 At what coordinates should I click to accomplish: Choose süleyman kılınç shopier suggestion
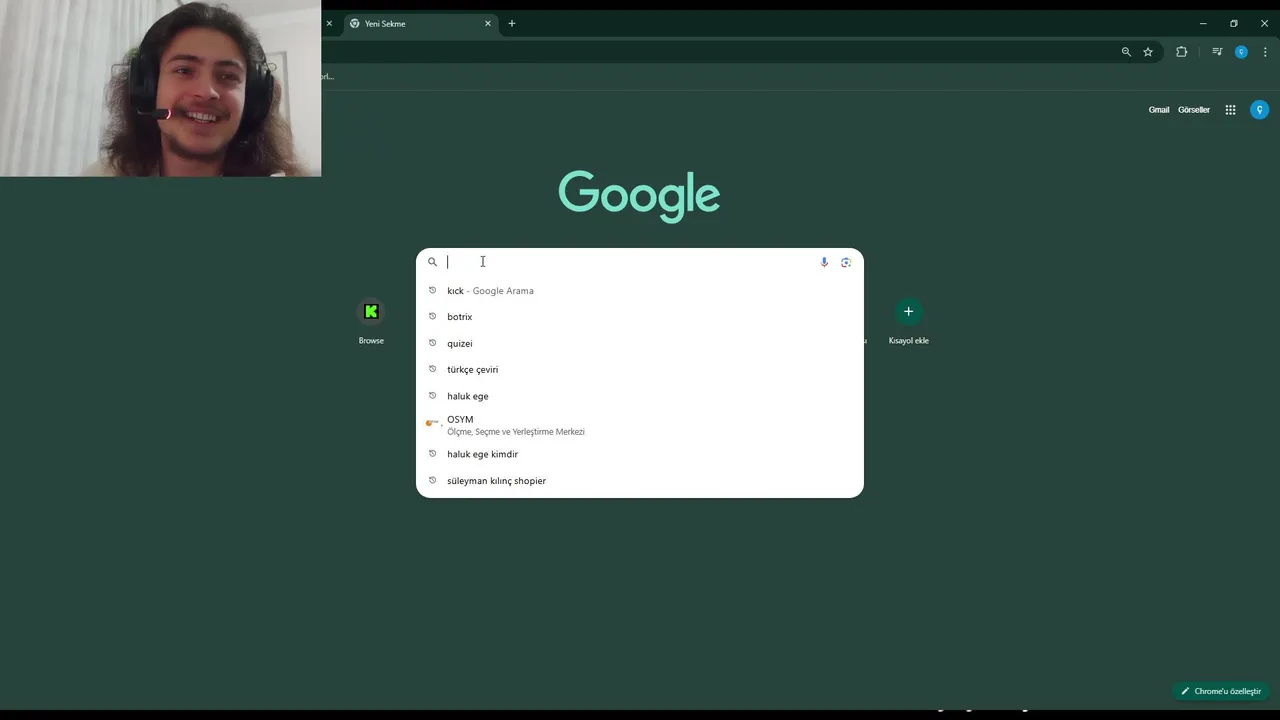[639, 481]
